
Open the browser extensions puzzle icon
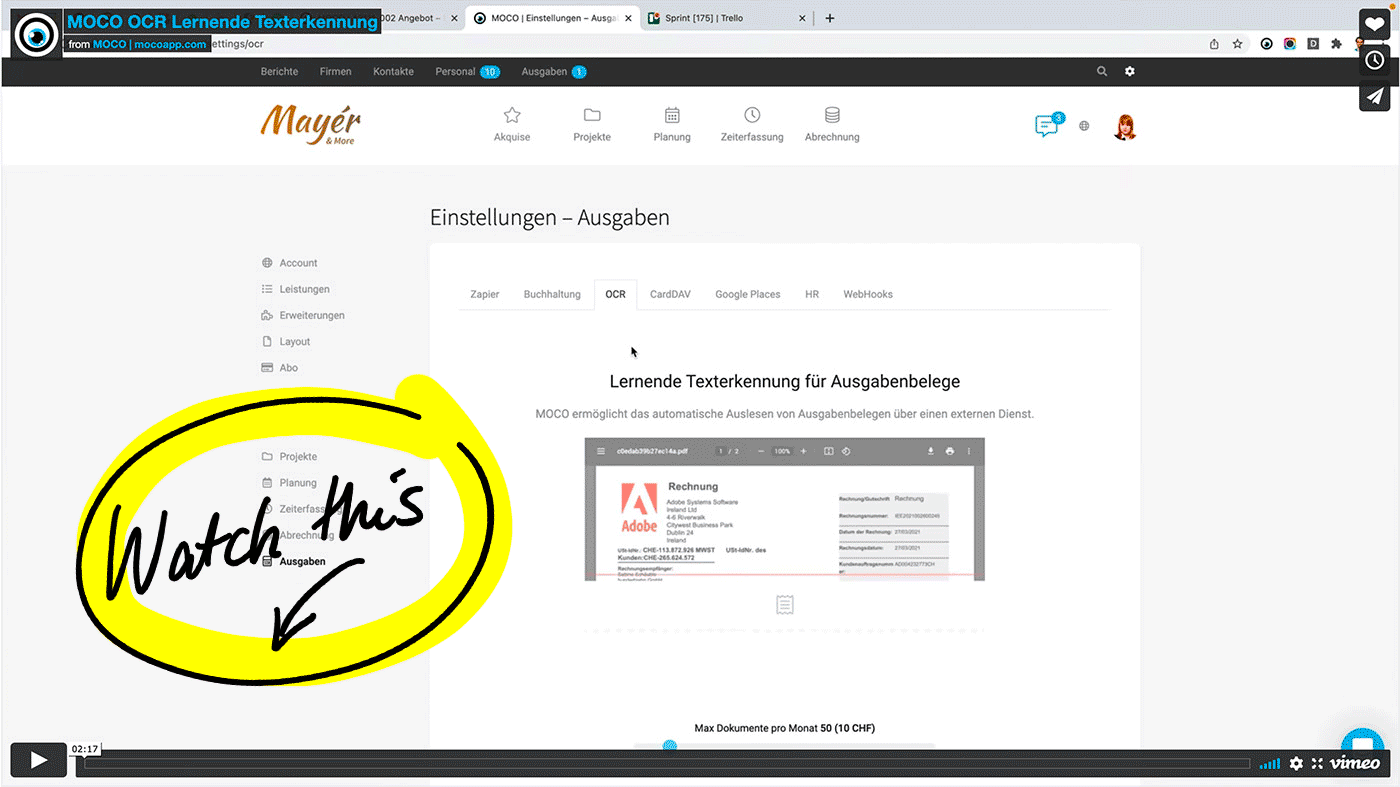pyautogui.click(x=1337, y=44)
